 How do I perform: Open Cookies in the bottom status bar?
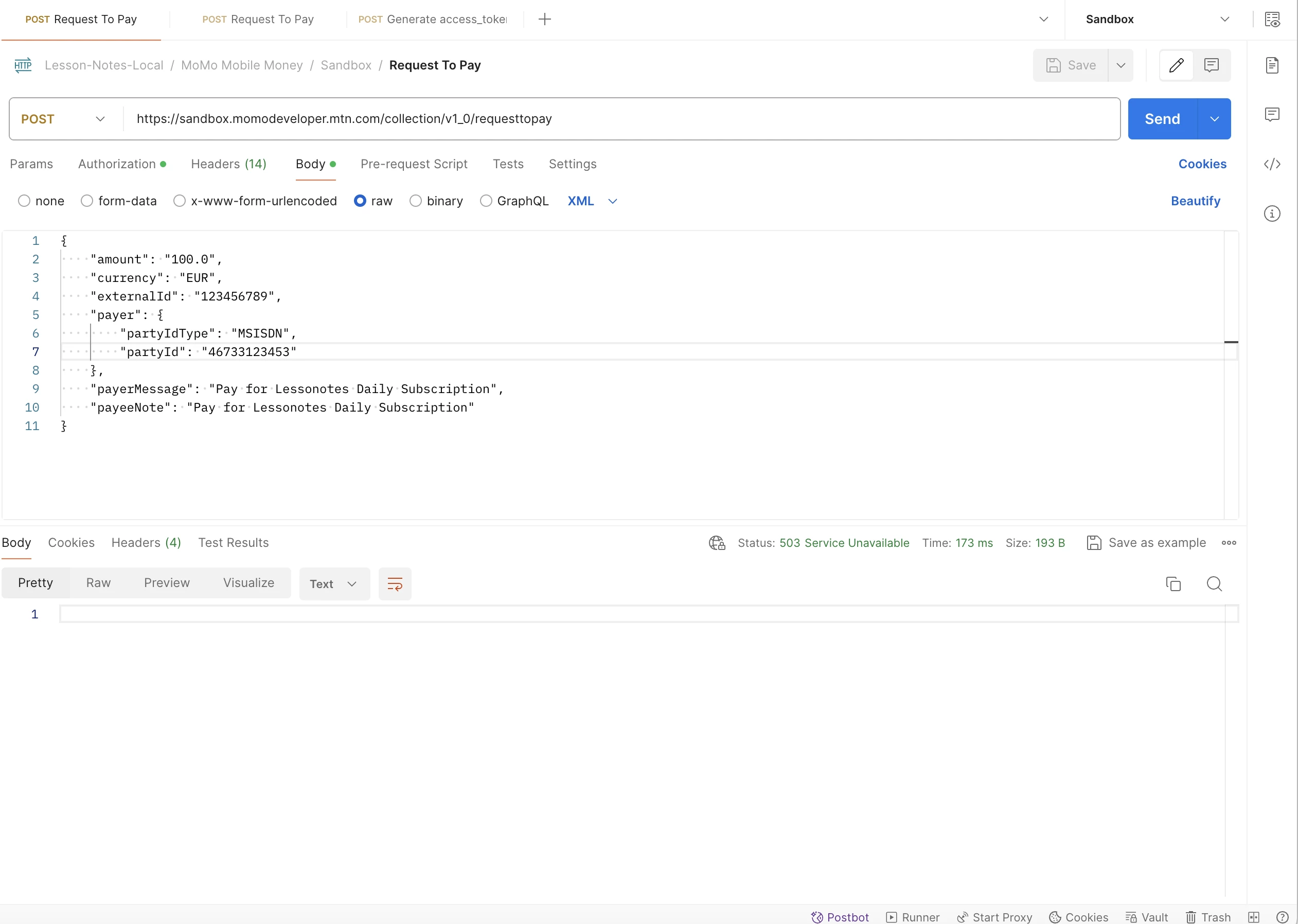point(1078,917)
